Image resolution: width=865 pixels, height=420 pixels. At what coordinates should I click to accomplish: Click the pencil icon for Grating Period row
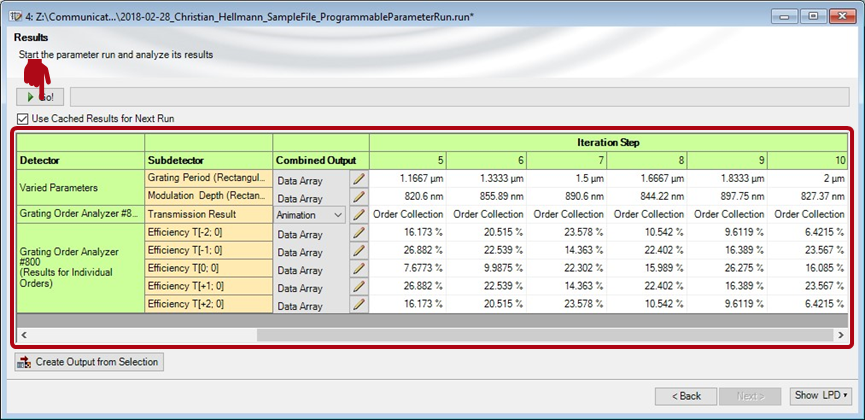point(359,179)
